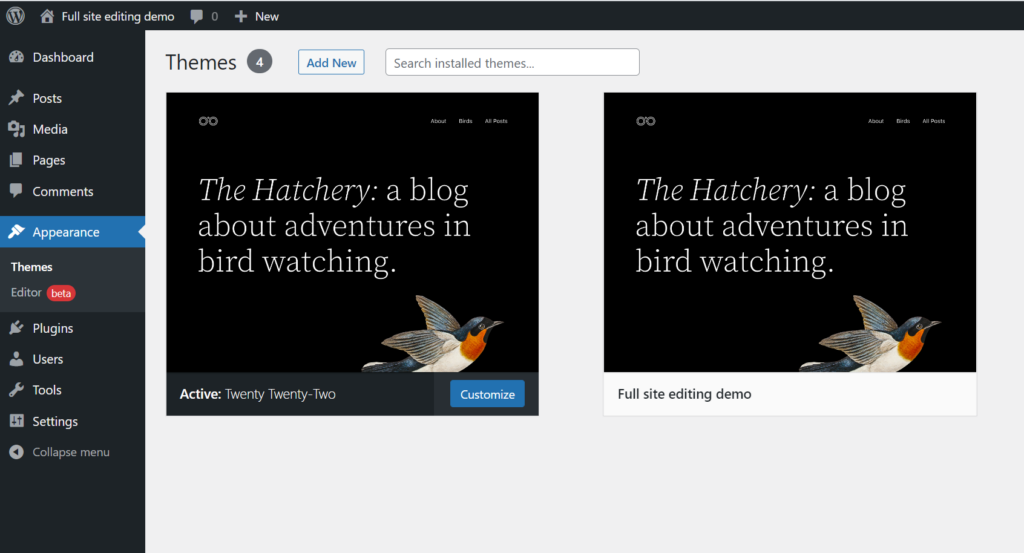Click the Customize button on active theme
This screenshot has width=1024, height=553.
coord(487,394)
